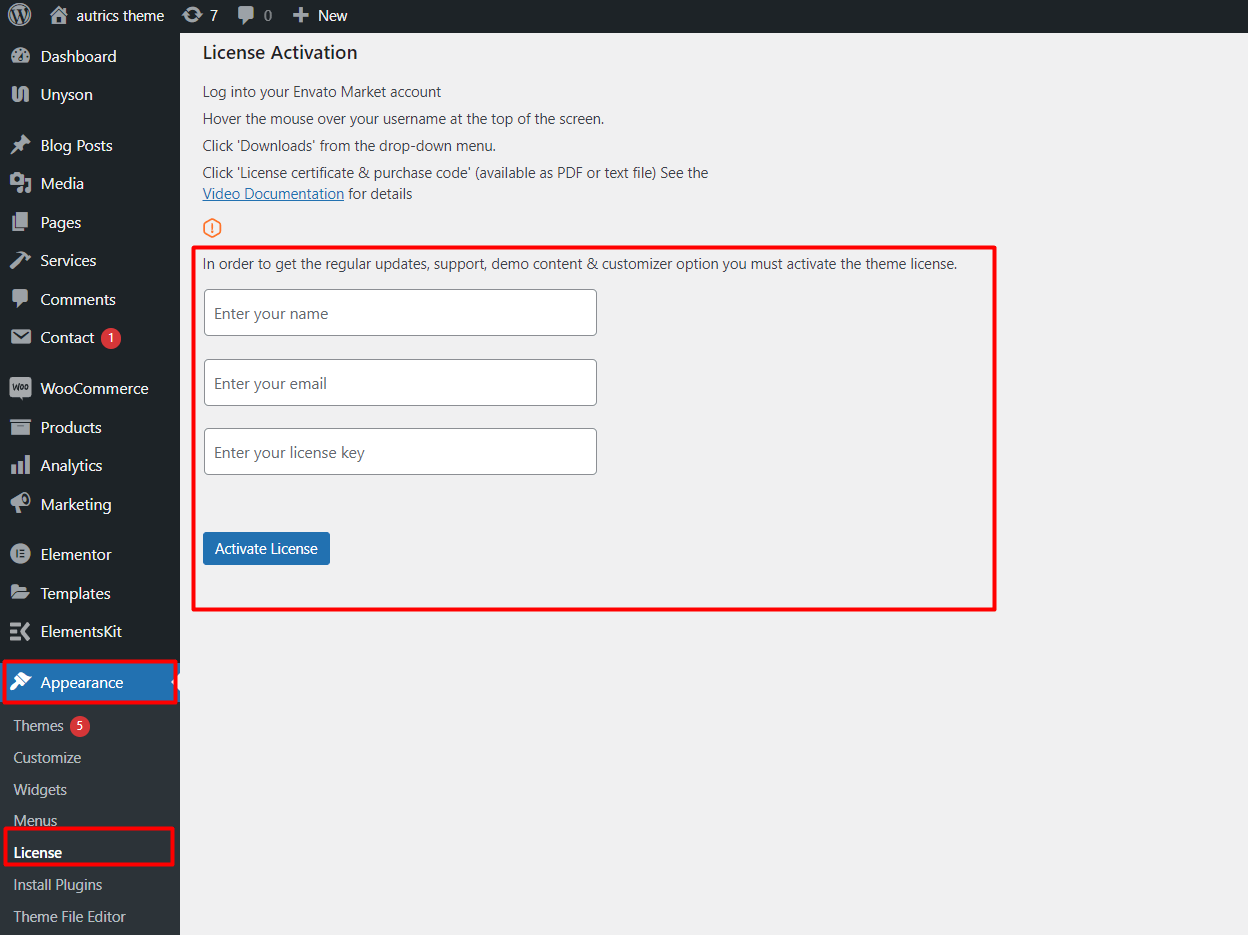Open WooCommerce settings
This screenshot has width=1248, height=935.
point(95,388)
